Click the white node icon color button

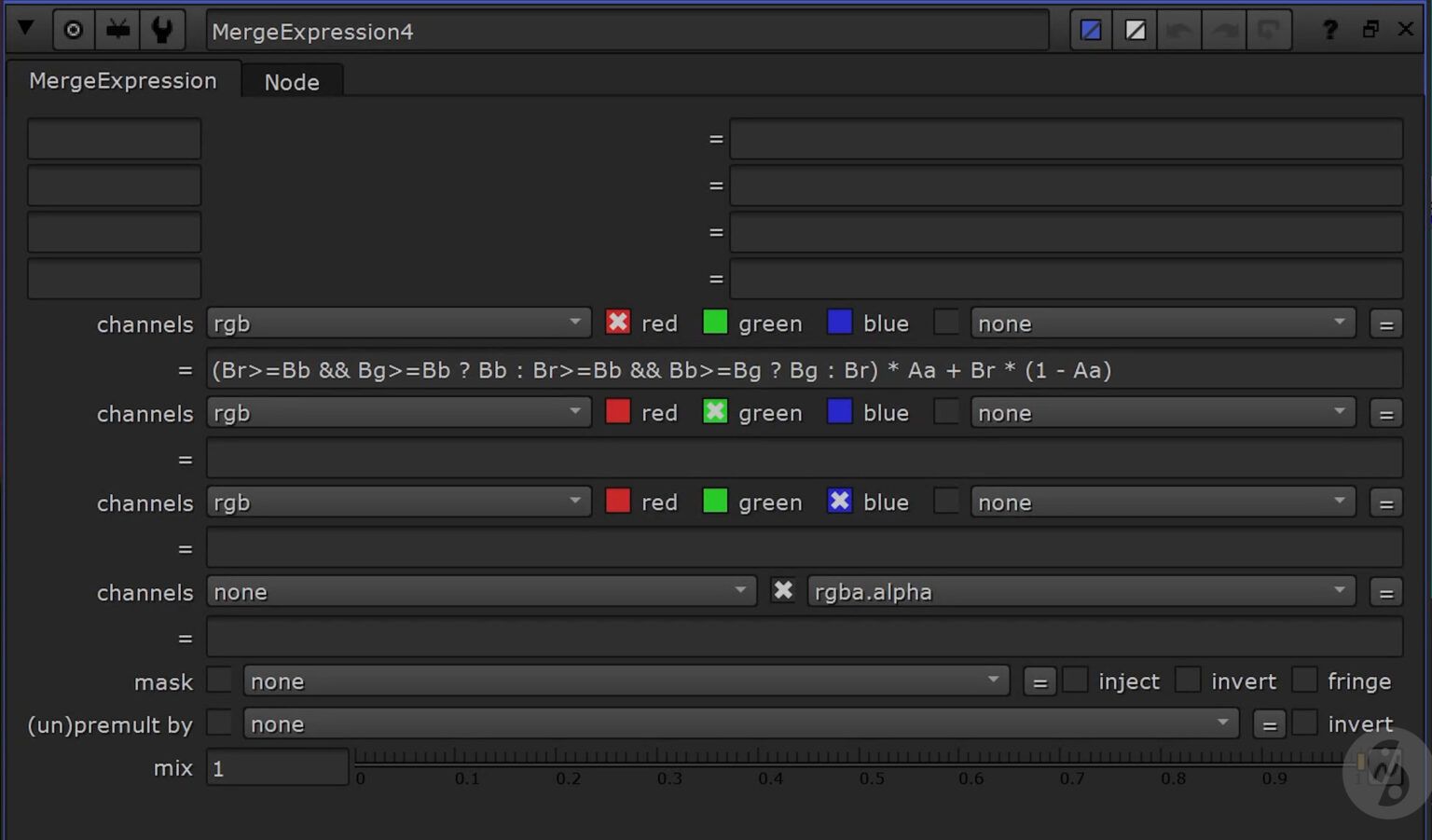pos(1135,31)
